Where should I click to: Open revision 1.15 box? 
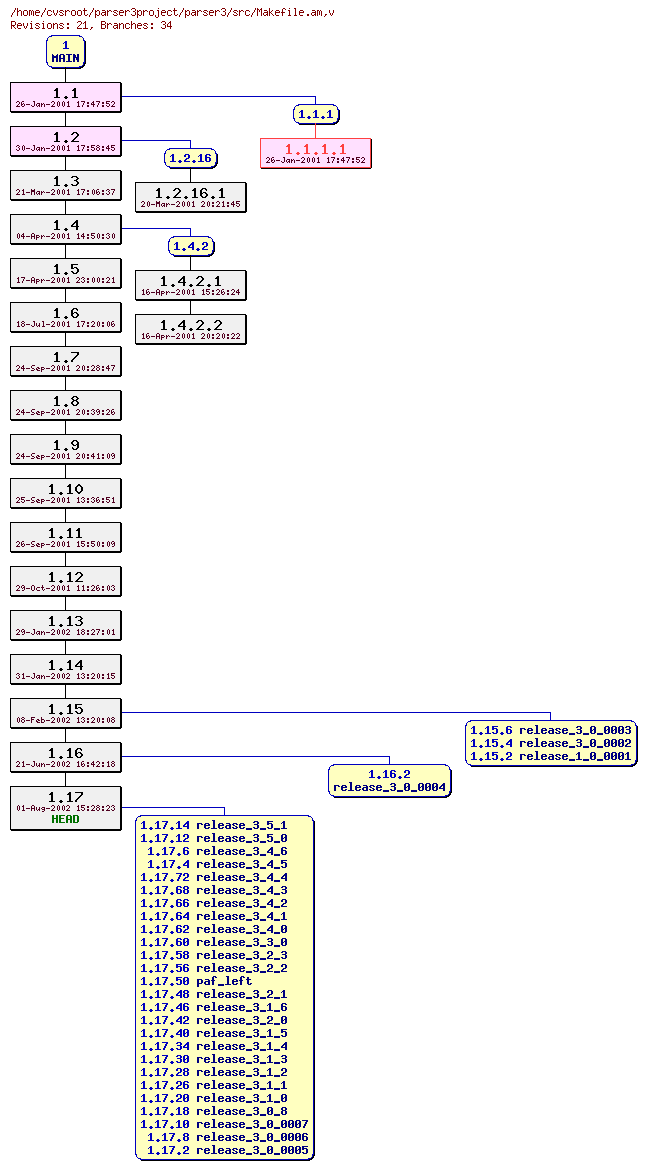click(66, 713)
